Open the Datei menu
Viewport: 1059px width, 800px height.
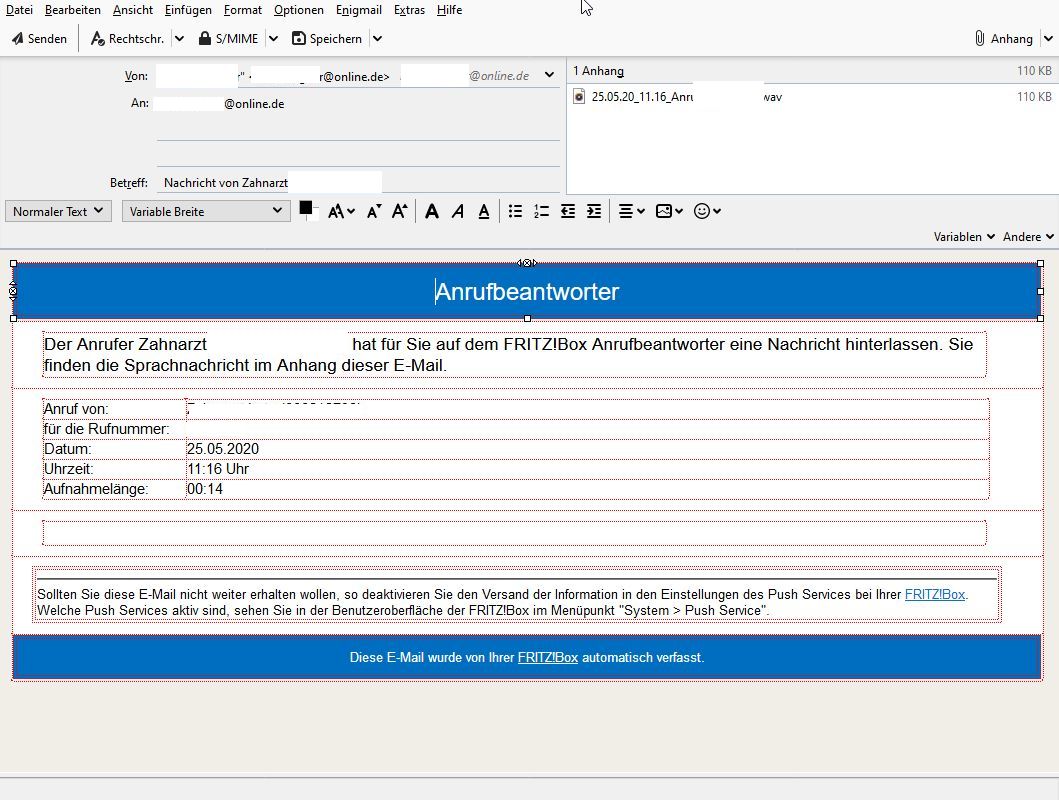19,10
